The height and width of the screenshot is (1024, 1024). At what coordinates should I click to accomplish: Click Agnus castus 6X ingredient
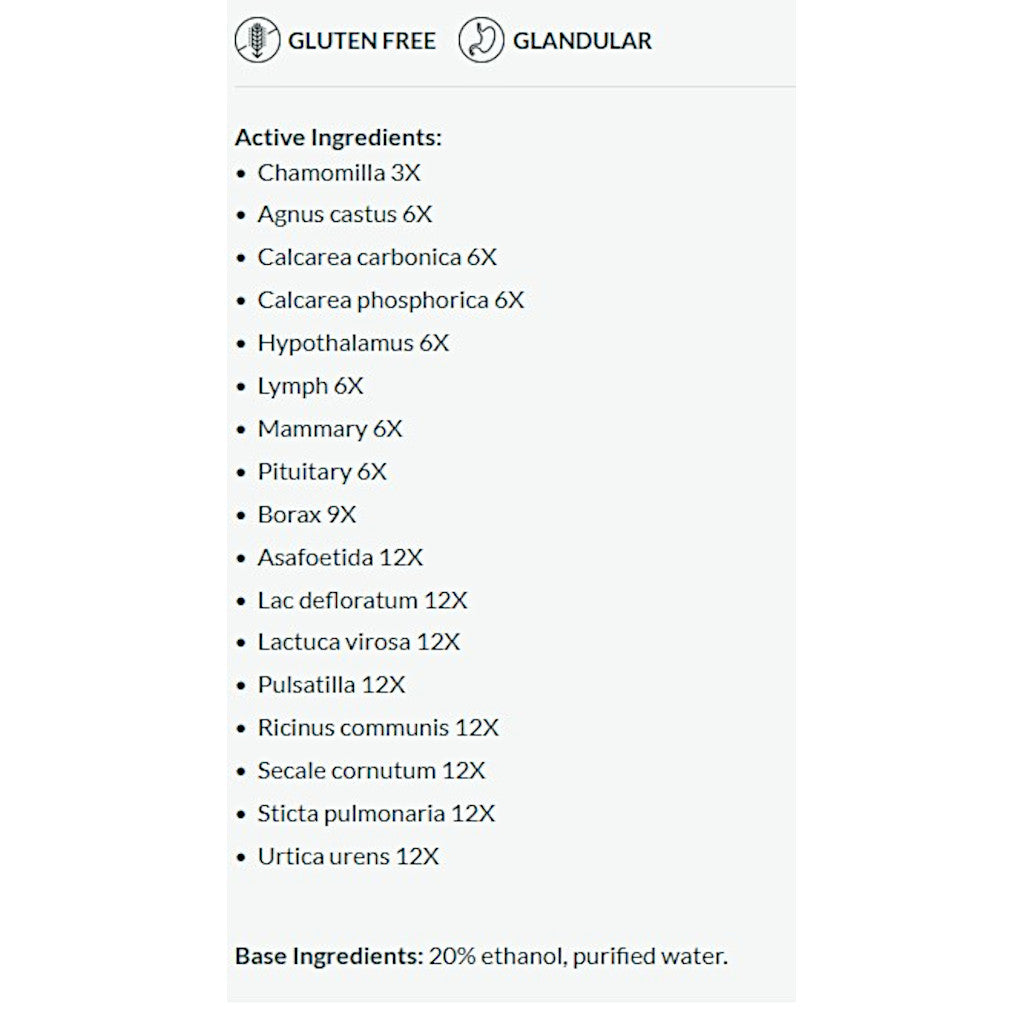345,215
